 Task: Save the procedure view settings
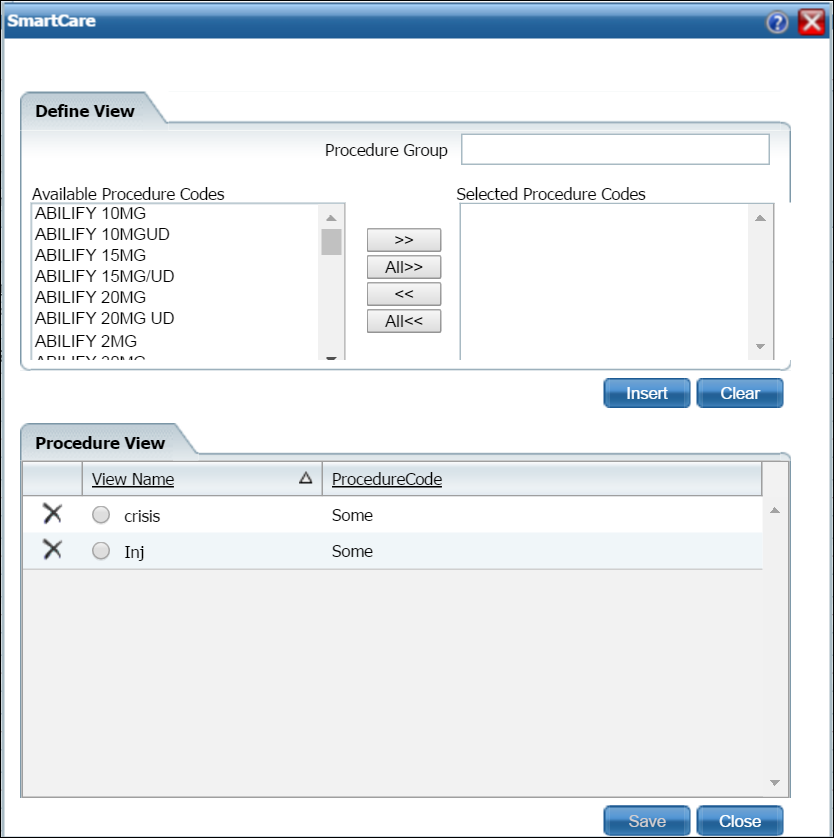646,820
